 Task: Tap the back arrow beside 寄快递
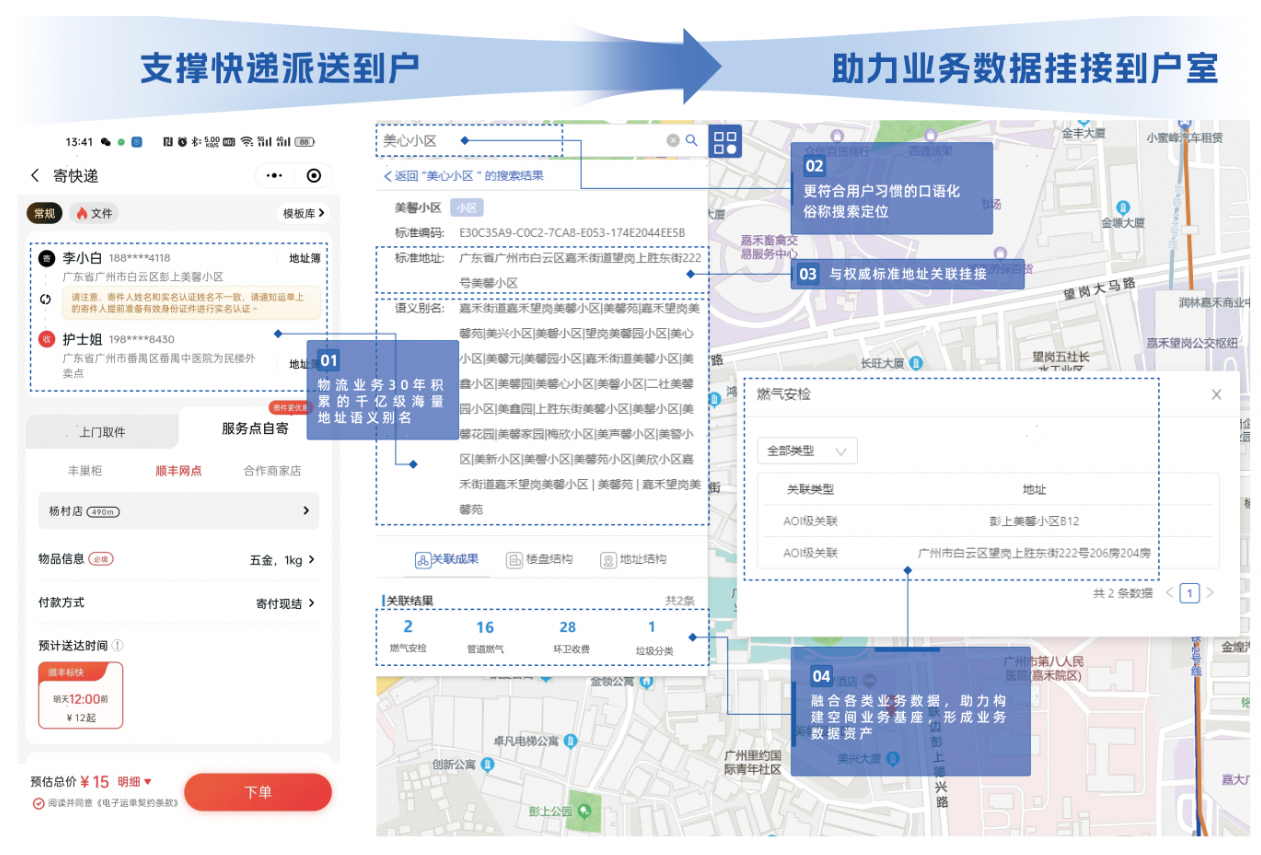click(36, 176)
